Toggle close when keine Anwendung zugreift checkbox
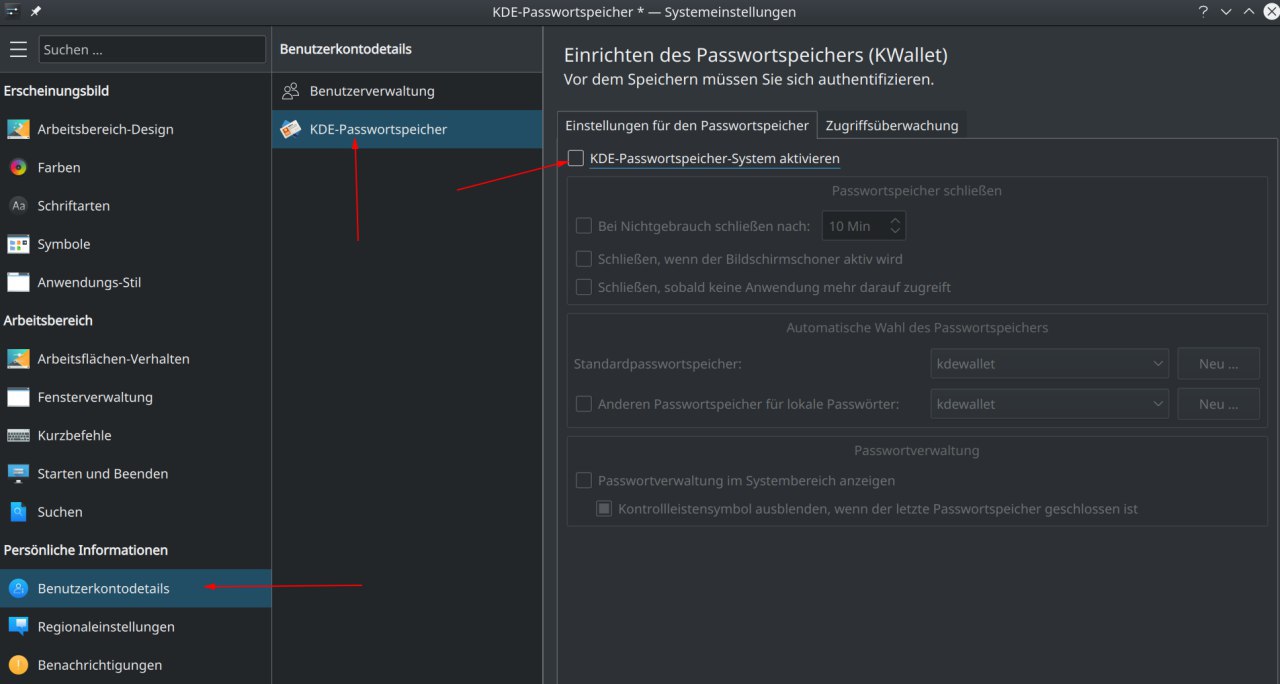This screenshot has width=1280, height=684. [x=584, y=287]
